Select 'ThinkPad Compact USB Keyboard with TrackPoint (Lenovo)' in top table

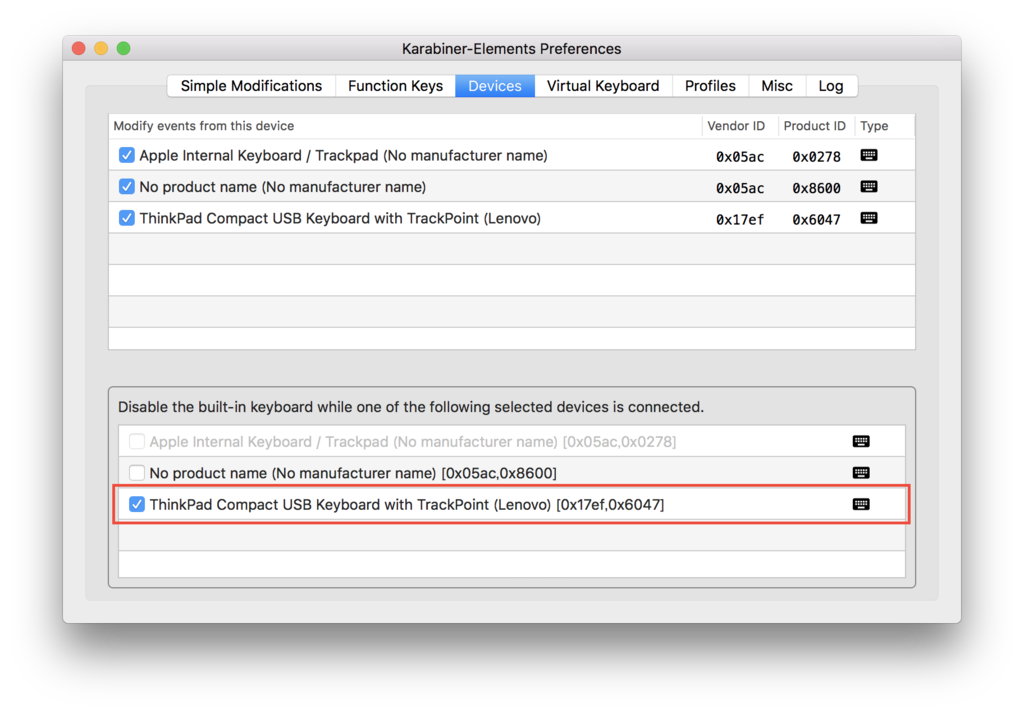tap(340, 218)
